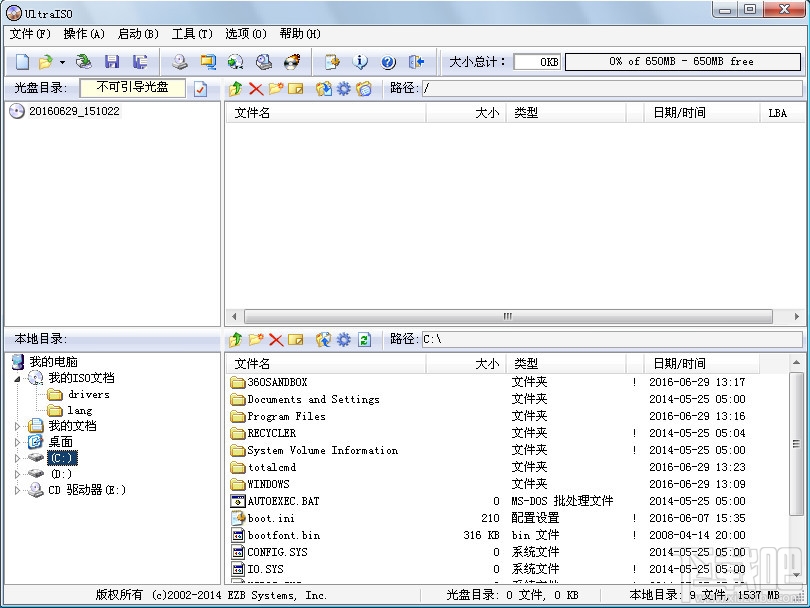The width and height of the screenshot is (810, 608).
Task: Select the drivers folder in tree
Action: pos(88,395)
